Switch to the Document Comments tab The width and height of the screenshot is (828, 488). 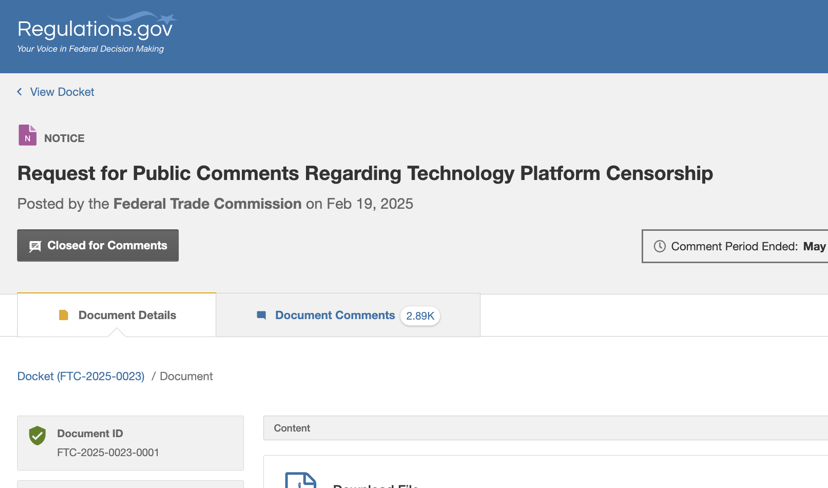334,315
